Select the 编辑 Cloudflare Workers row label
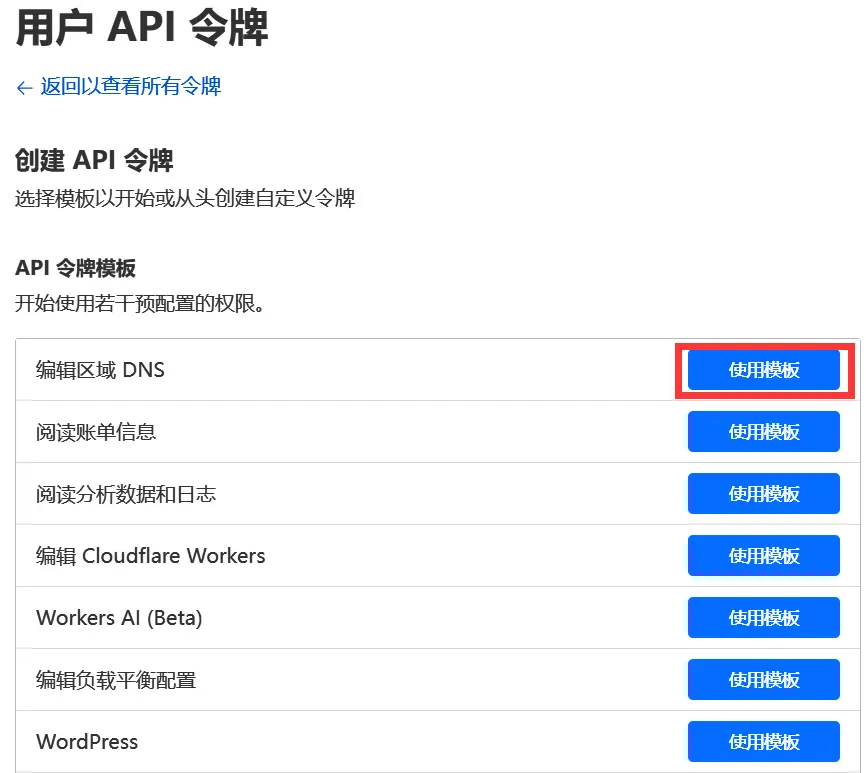The width and height of the screenshot is (866, 773). [x=150, y=555]
